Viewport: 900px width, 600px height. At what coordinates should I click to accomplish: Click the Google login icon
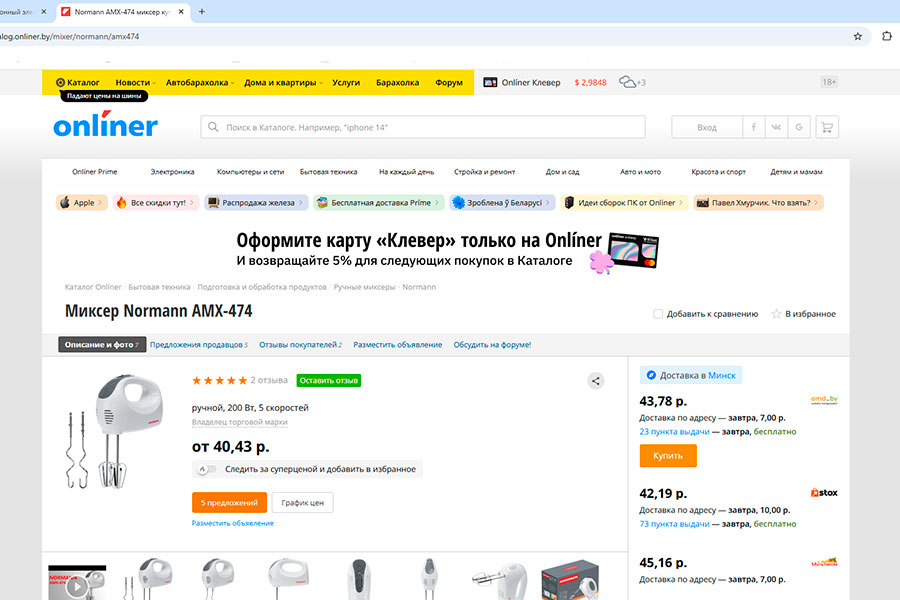tap(799, 127)
